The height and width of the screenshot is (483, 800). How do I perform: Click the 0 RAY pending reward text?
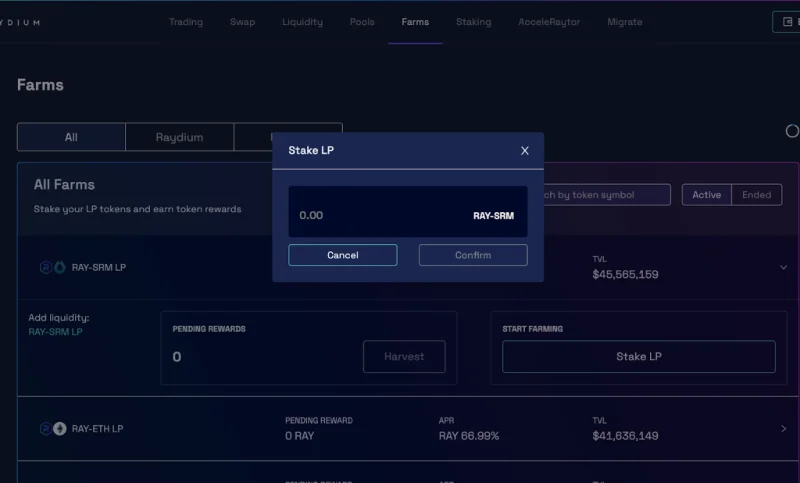click(299, 436)
